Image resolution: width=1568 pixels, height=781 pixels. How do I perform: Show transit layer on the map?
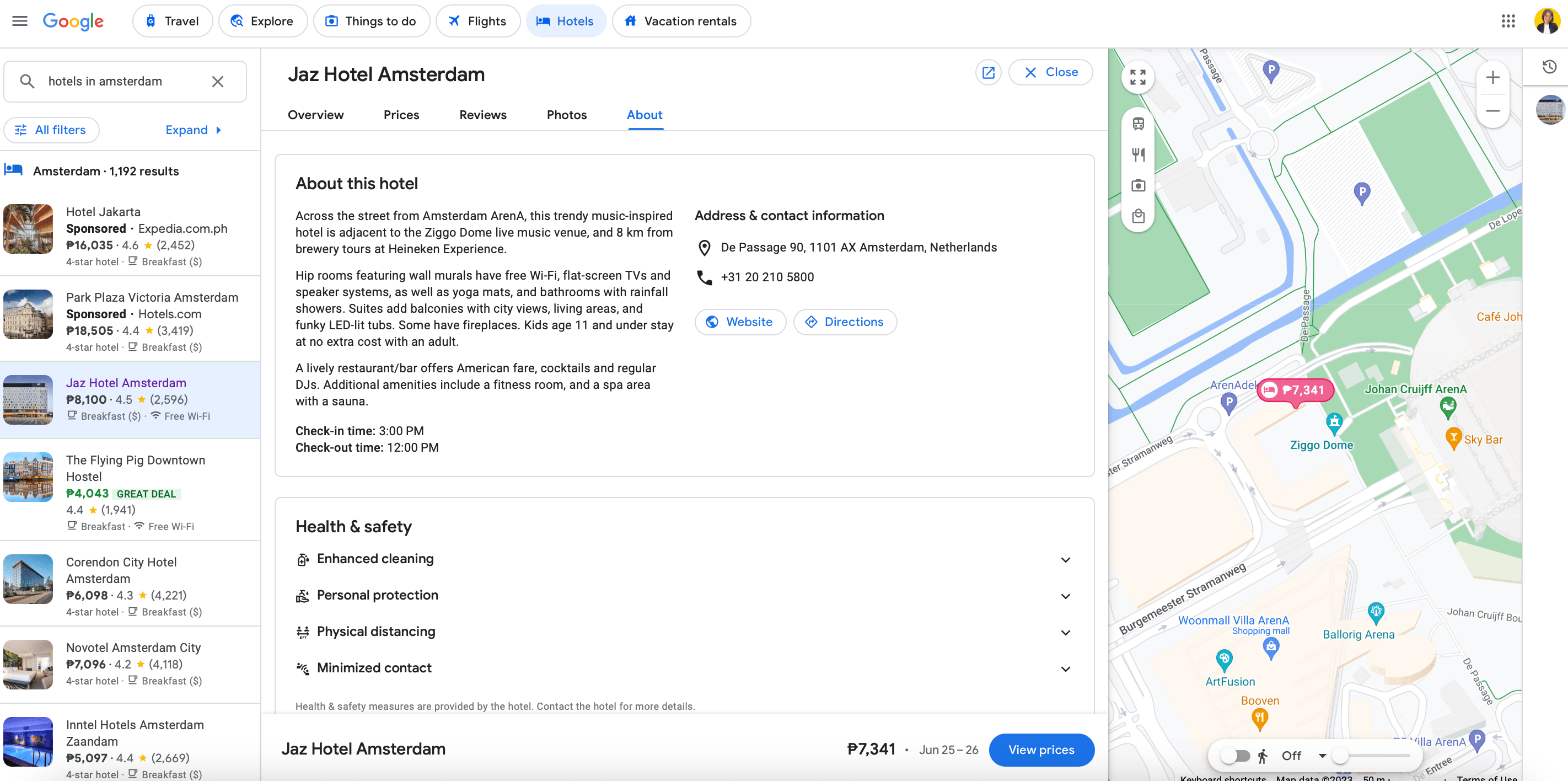point(1137,124)
